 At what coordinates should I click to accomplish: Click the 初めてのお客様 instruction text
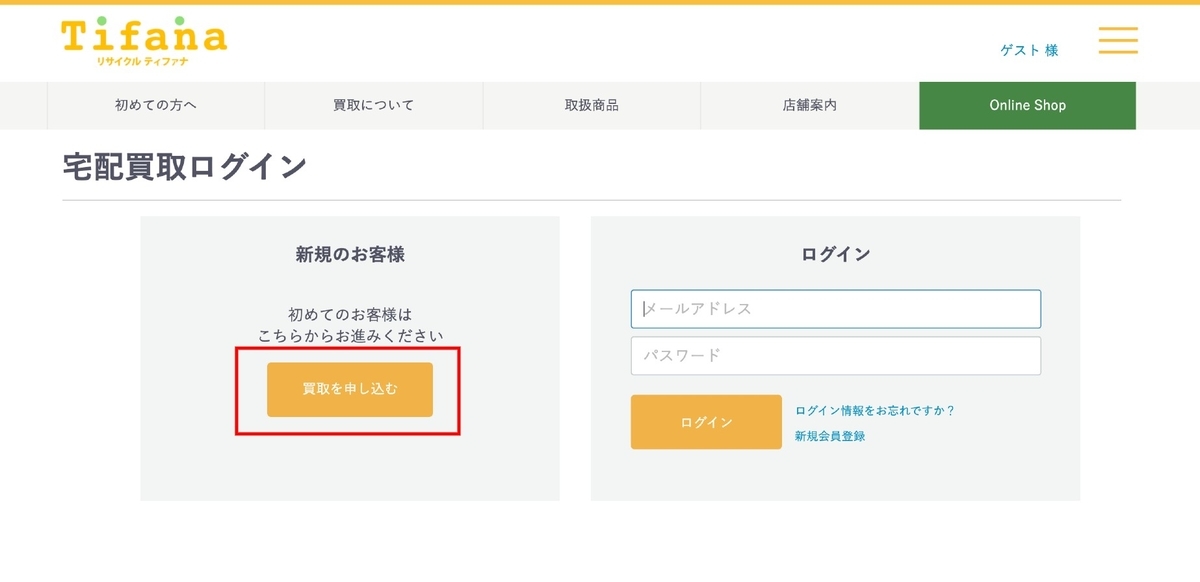[349, 324]
